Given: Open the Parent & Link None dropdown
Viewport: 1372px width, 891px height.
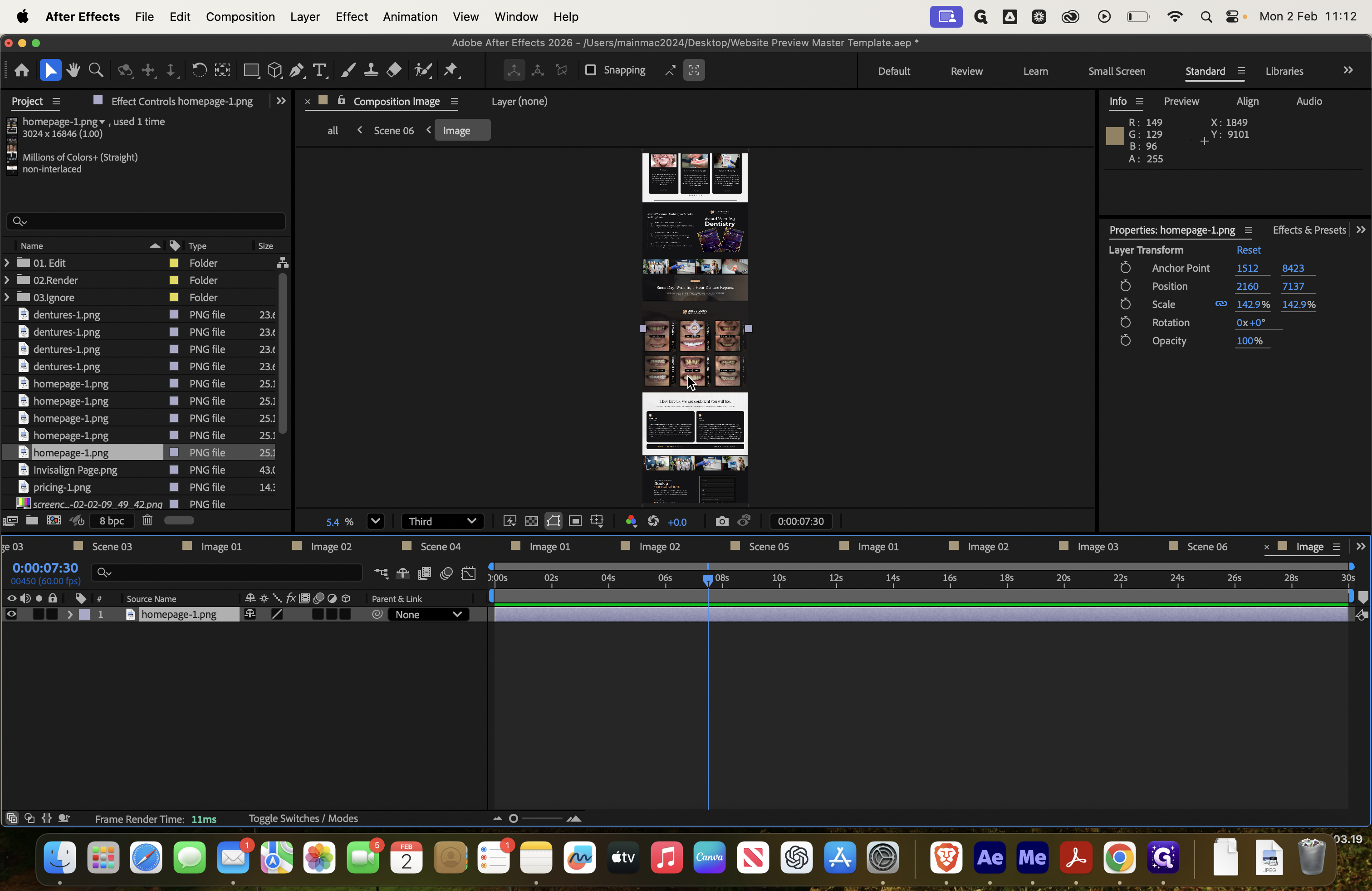Looking at the screenshot, I should [428, 614].
